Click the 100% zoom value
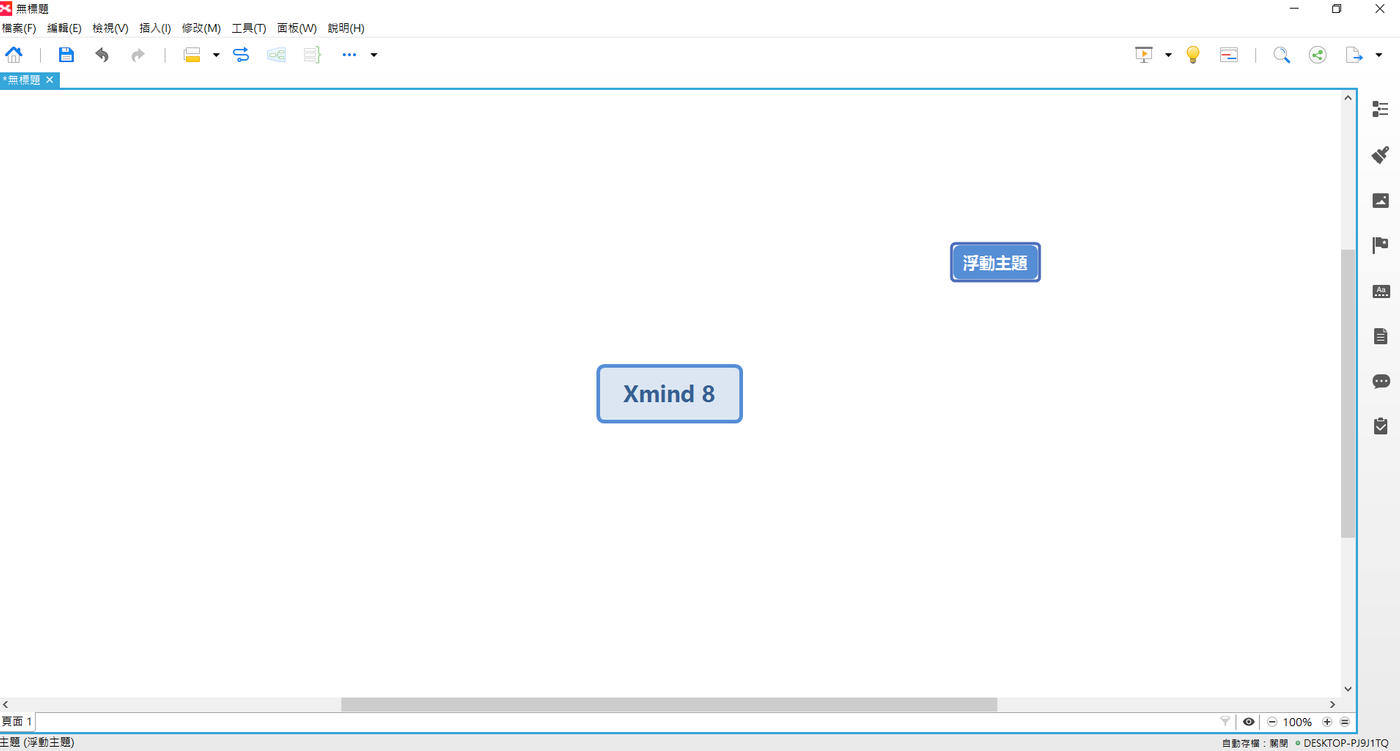 coord(1298,722)
